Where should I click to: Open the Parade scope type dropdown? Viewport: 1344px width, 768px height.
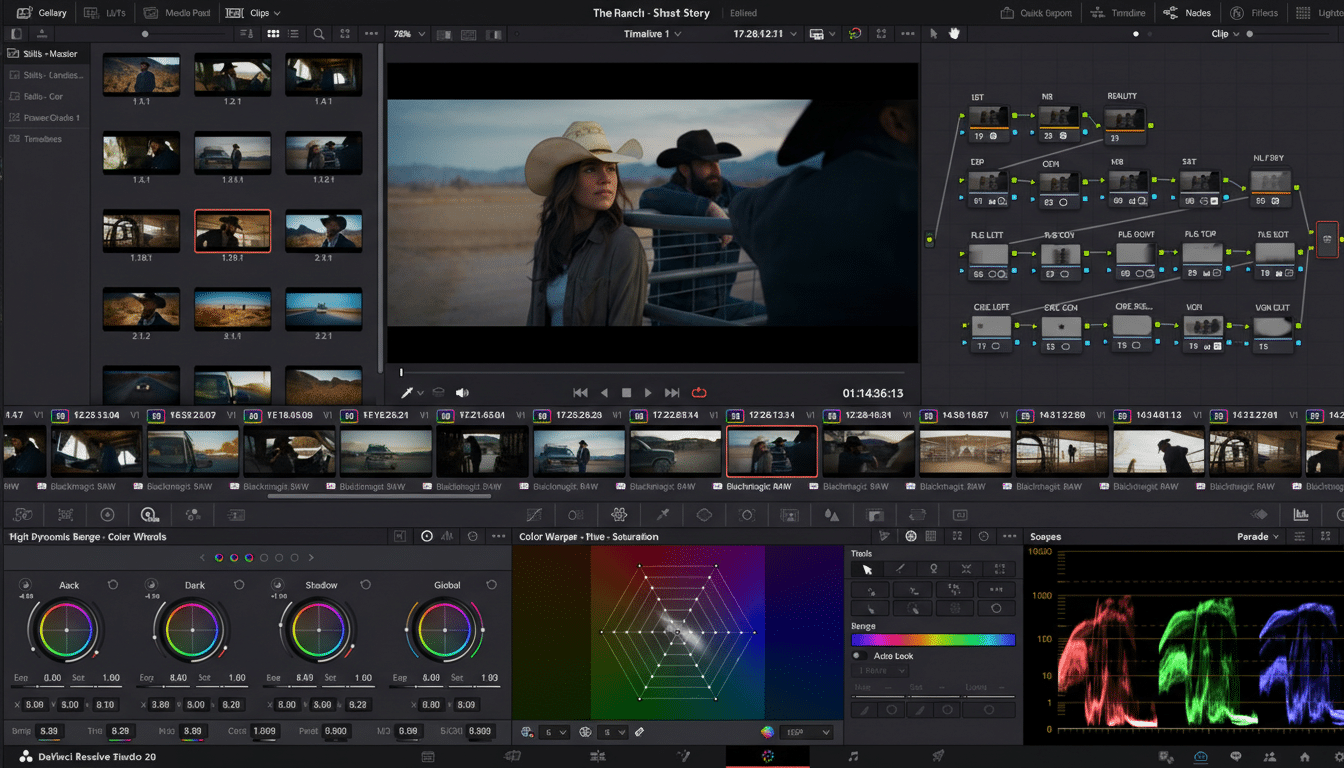[1256, 536]
